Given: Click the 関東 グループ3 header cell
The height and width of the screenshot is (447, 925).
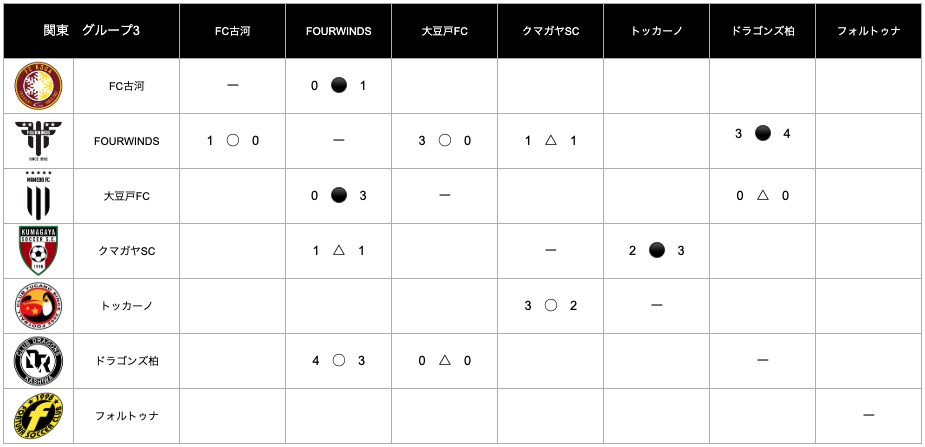Looking at the screenshot, I should tap(91, 31).
